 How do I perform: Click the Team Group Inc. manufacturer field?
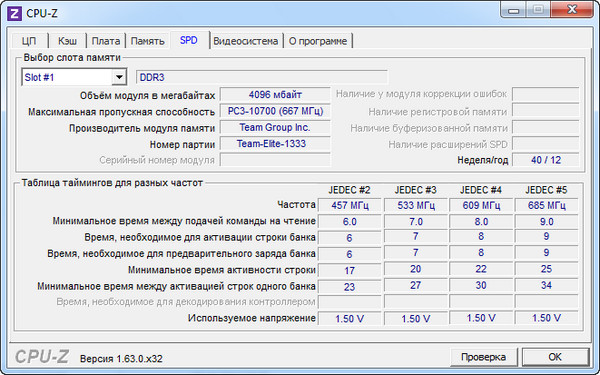(x=275, y=127)
